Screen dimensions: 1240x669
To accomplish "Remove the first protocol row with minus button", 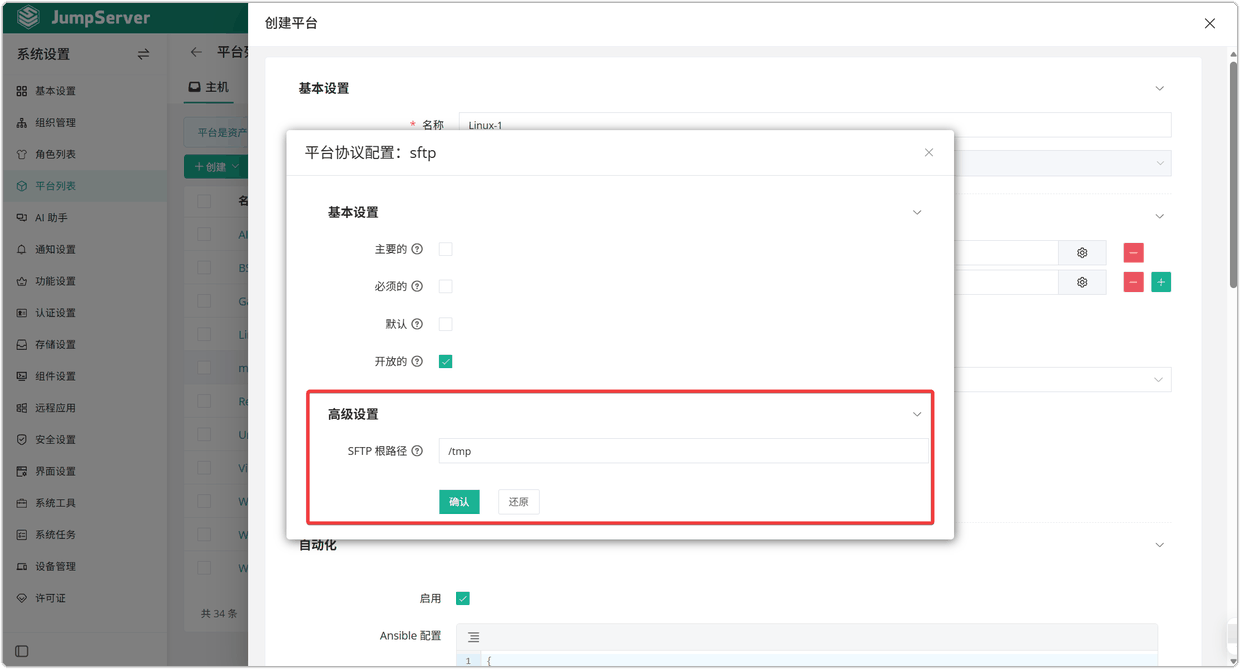I will coord(1133,253).
